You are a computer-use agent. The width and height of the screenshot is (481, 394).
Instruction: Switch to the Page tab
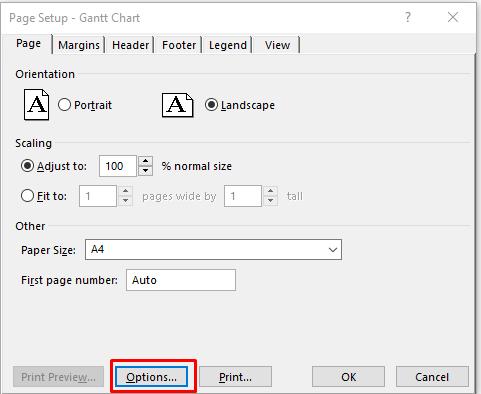pyautogui.click(x=28, y=43)
